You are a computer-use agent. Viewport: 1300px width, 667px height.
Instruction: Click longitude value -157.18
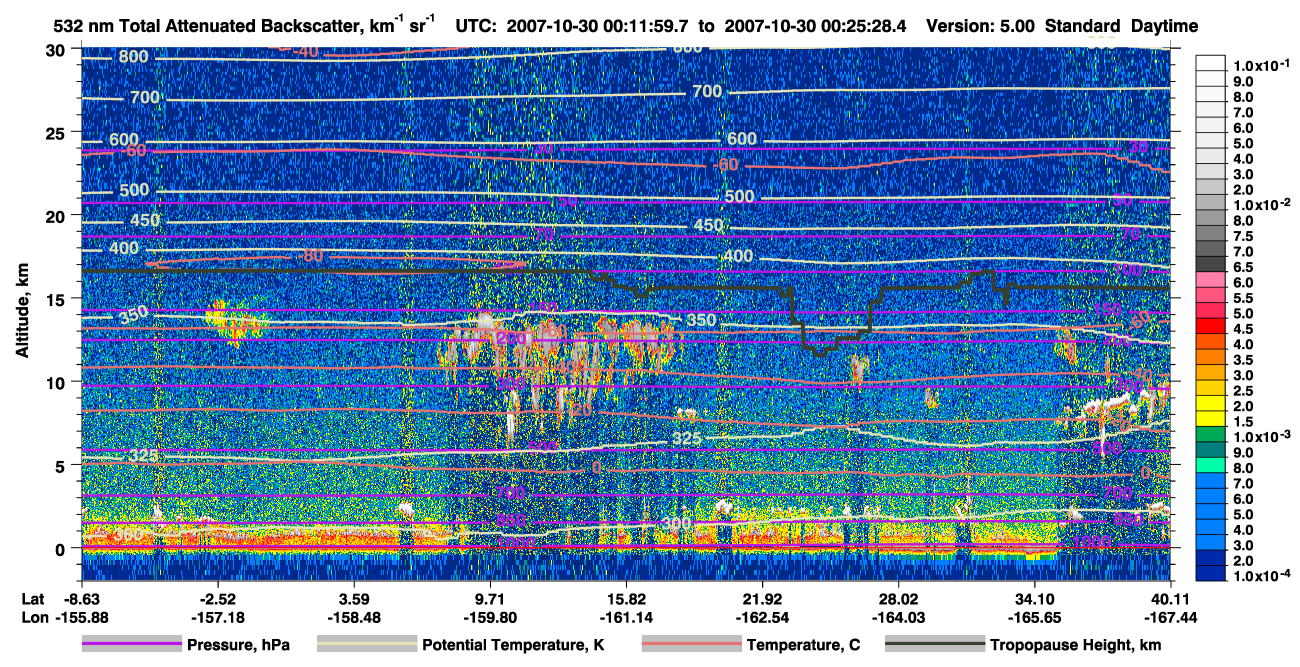(x=218, y=617)
